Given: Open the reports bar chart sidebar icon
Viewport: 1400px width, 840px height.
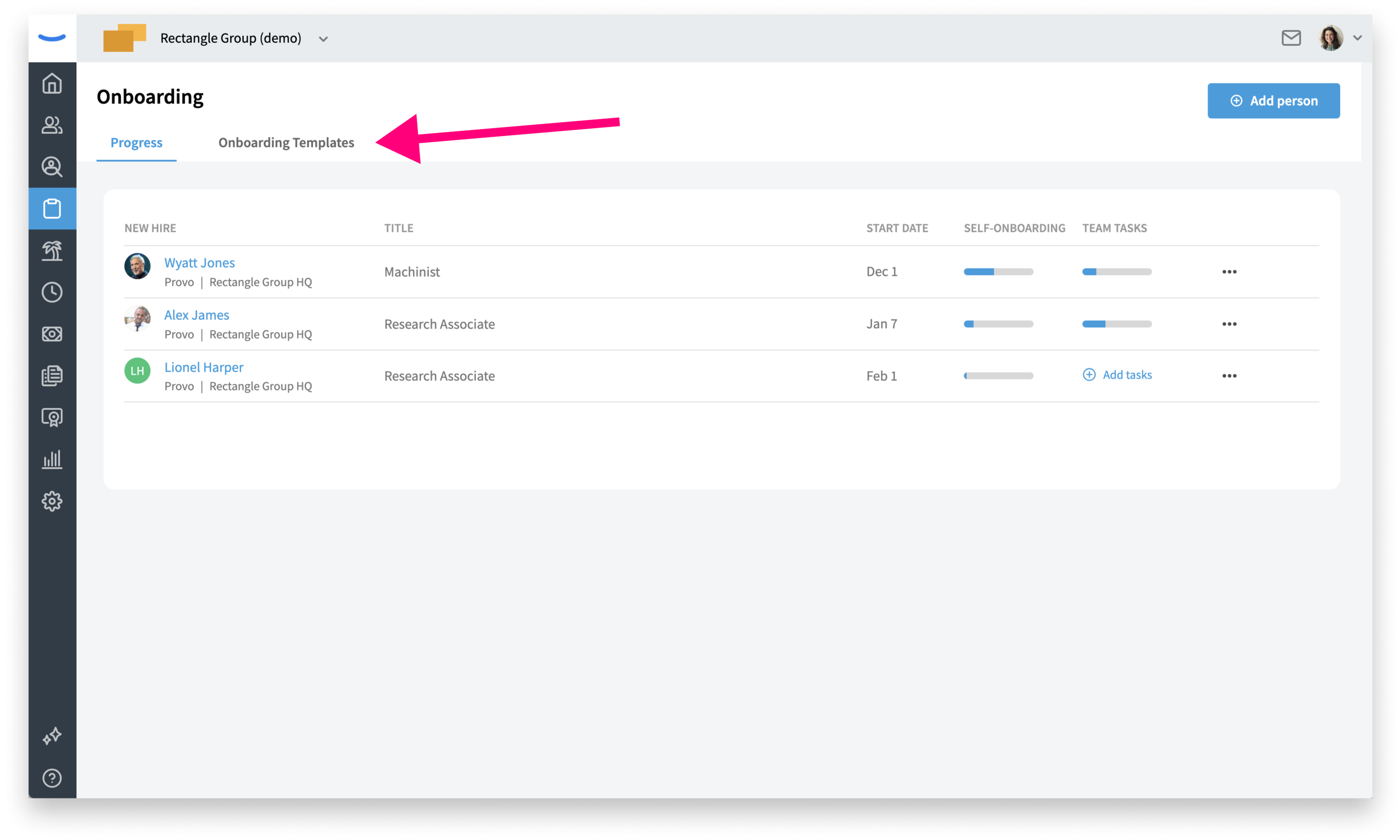Looking at the screenshot, I should coord(52,459).
